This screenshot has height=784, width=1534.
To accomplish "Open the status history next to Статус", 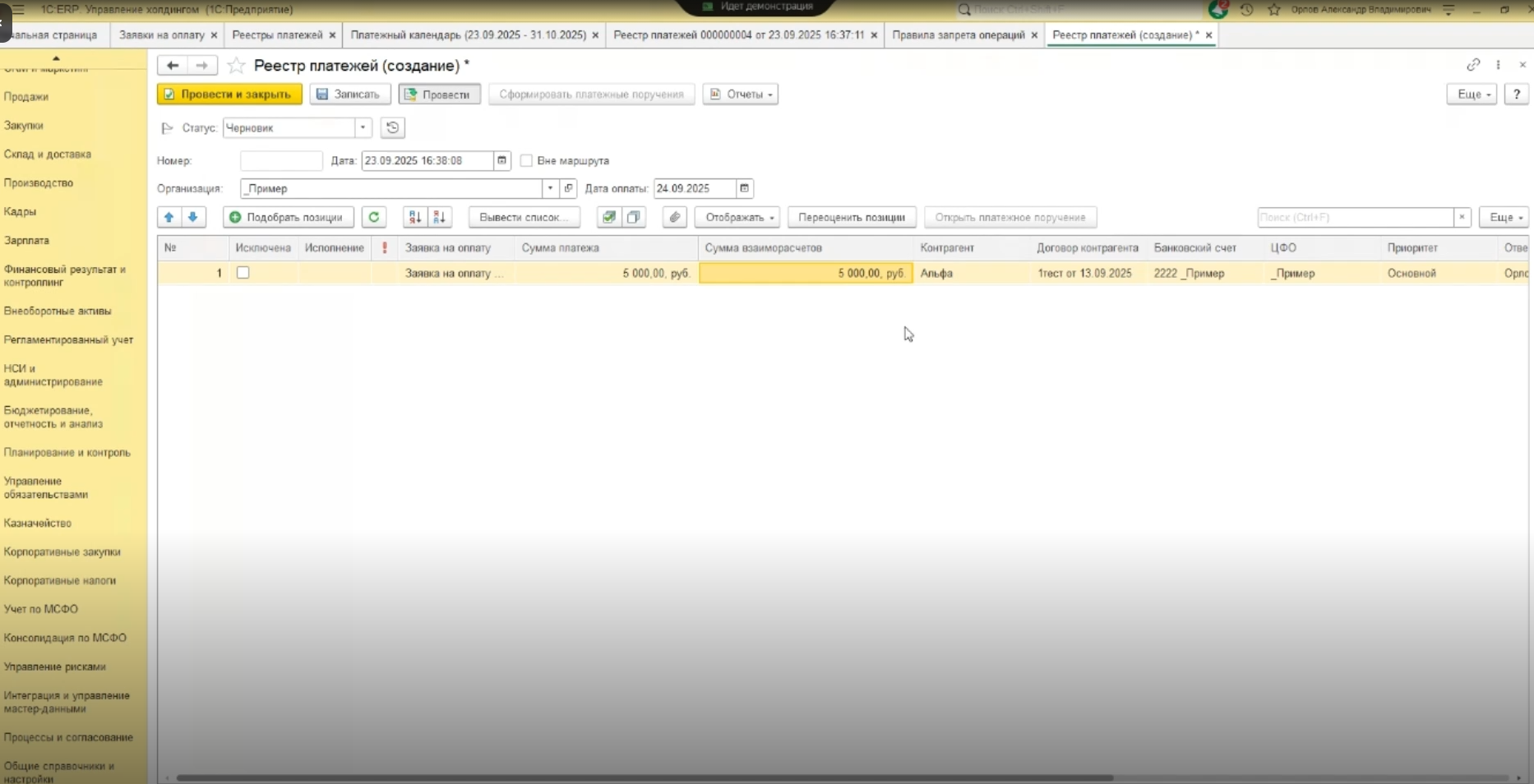I will (393, 128).
